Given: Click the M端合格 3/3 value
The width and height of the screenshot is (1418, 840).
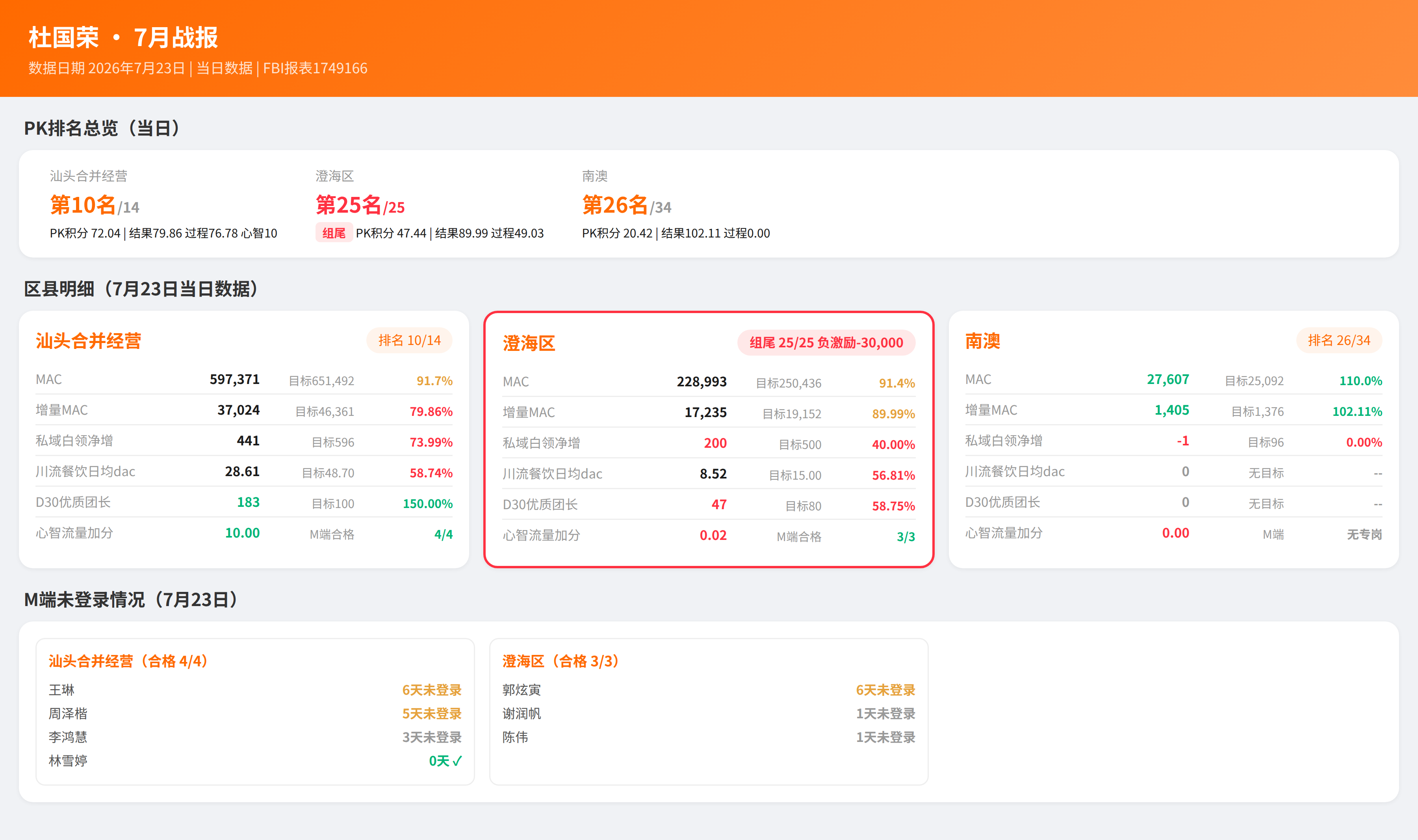Looking at the screenshot, I should tap(906, 537).
